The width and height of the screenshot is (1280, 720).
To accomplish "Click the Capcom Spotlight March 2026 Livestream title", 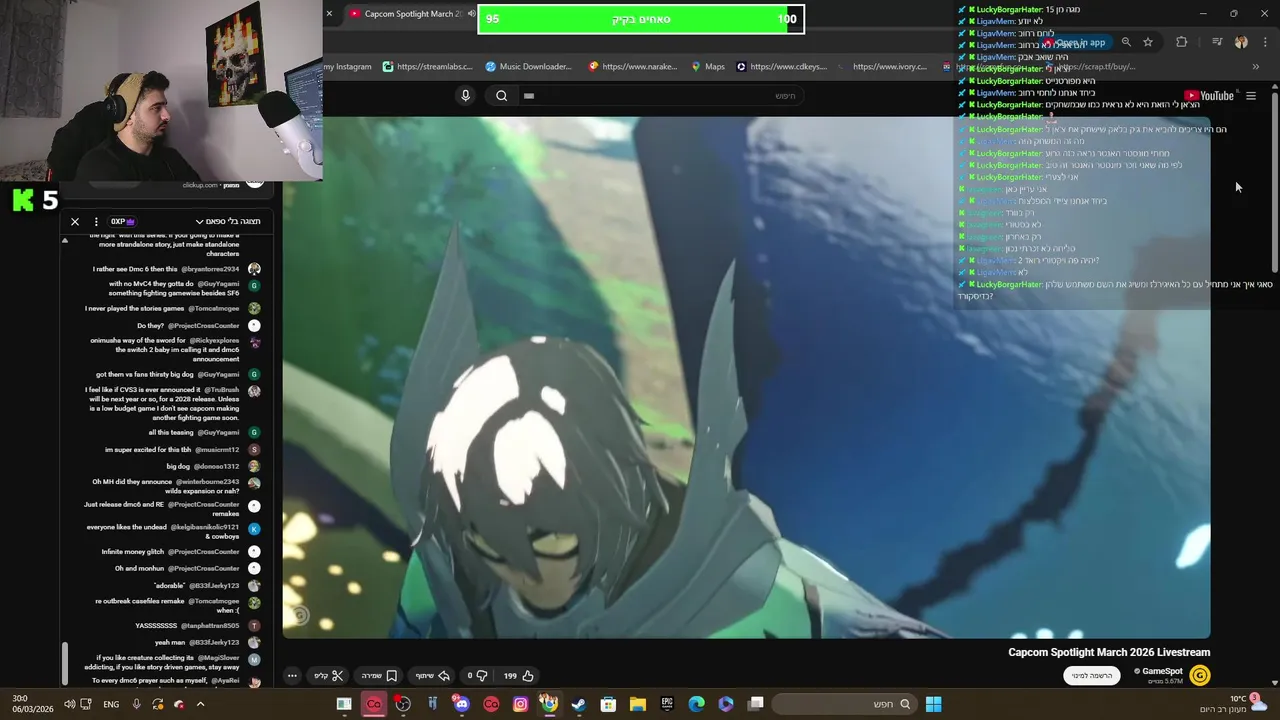I will tap(1109, 652).
